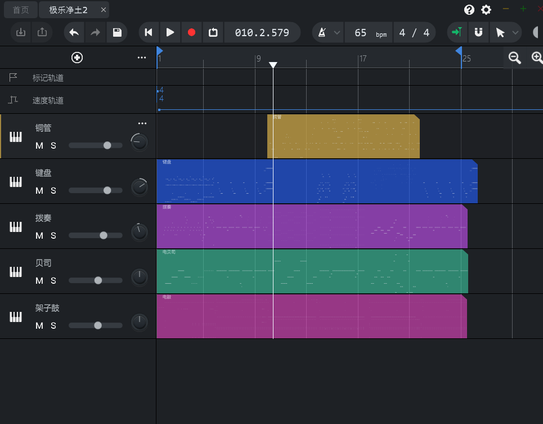Toggle the magnet snap icon
543x424 pixels.
[478, 33]
